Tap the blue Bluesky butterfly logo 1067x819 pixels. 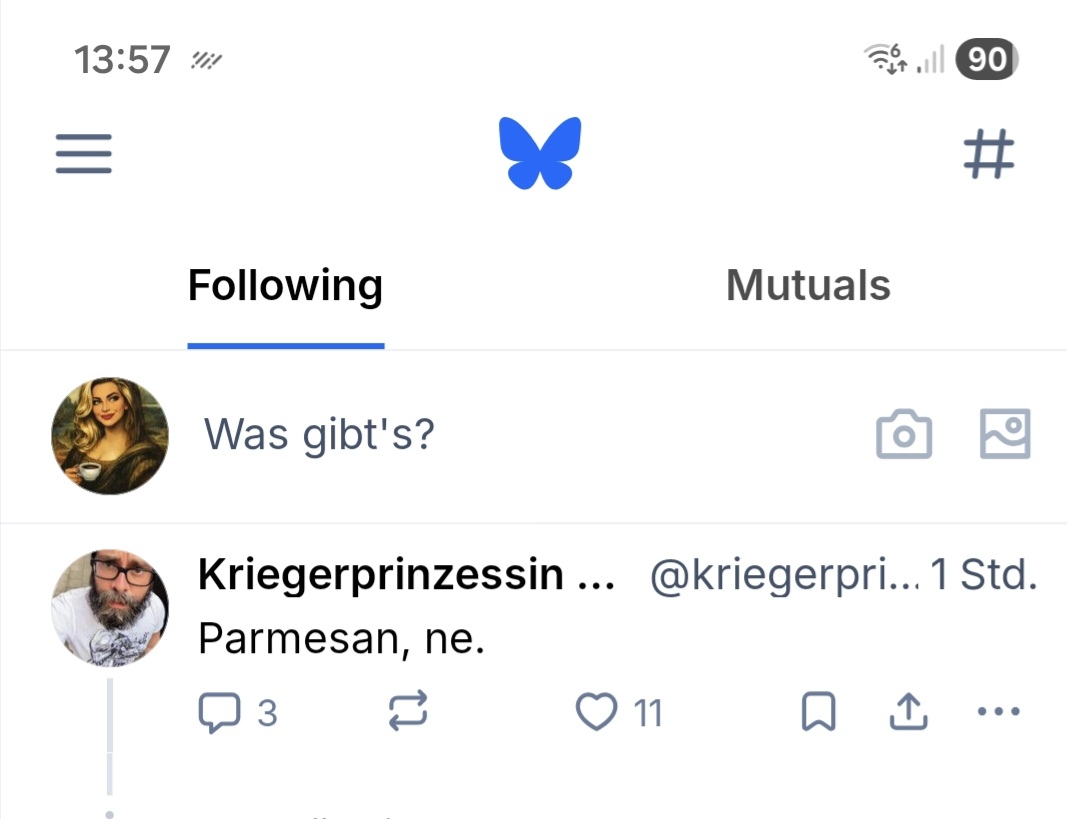click(x=540, y=153)
